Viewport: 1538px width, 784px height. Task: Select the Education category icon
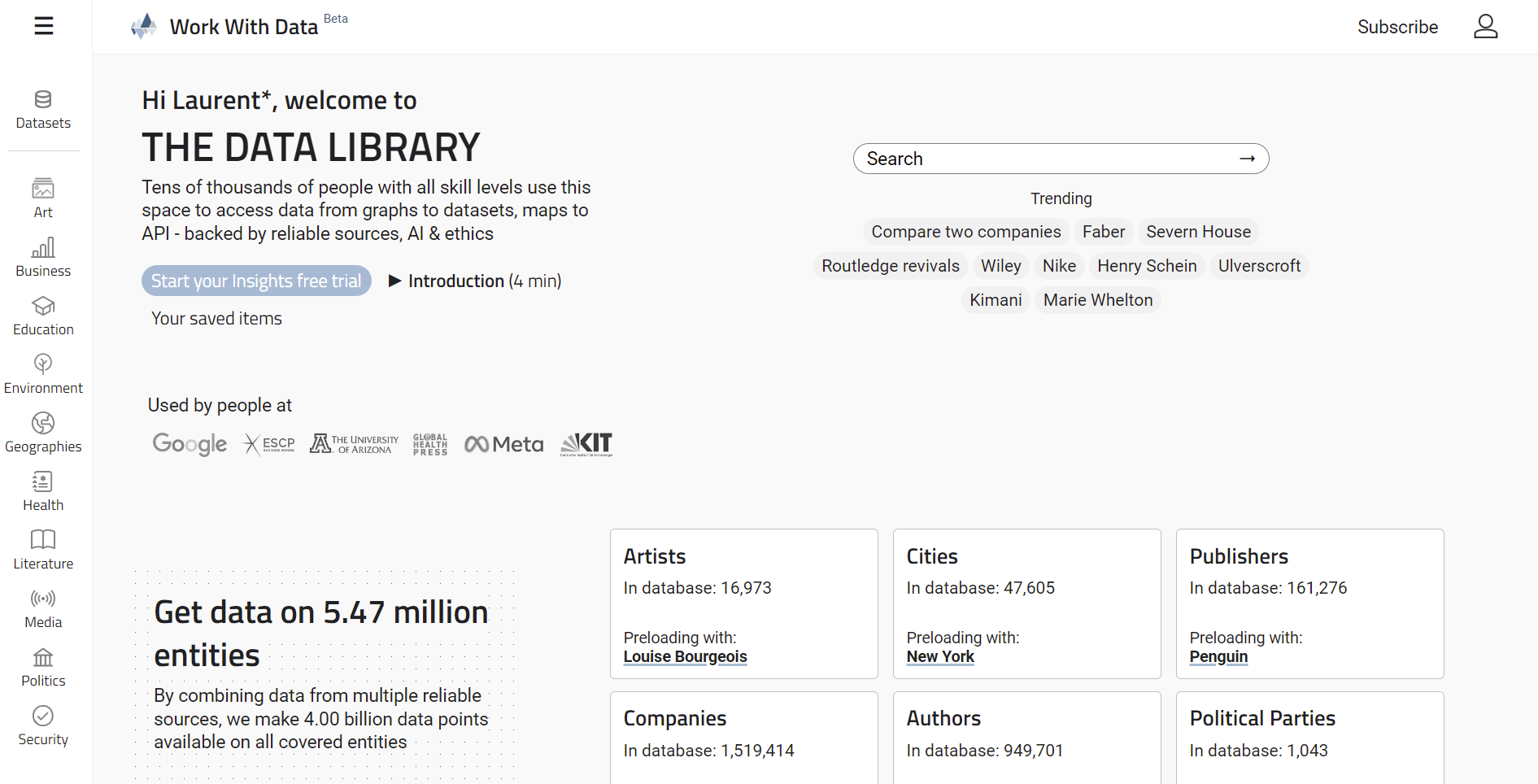tap(43, 306)
